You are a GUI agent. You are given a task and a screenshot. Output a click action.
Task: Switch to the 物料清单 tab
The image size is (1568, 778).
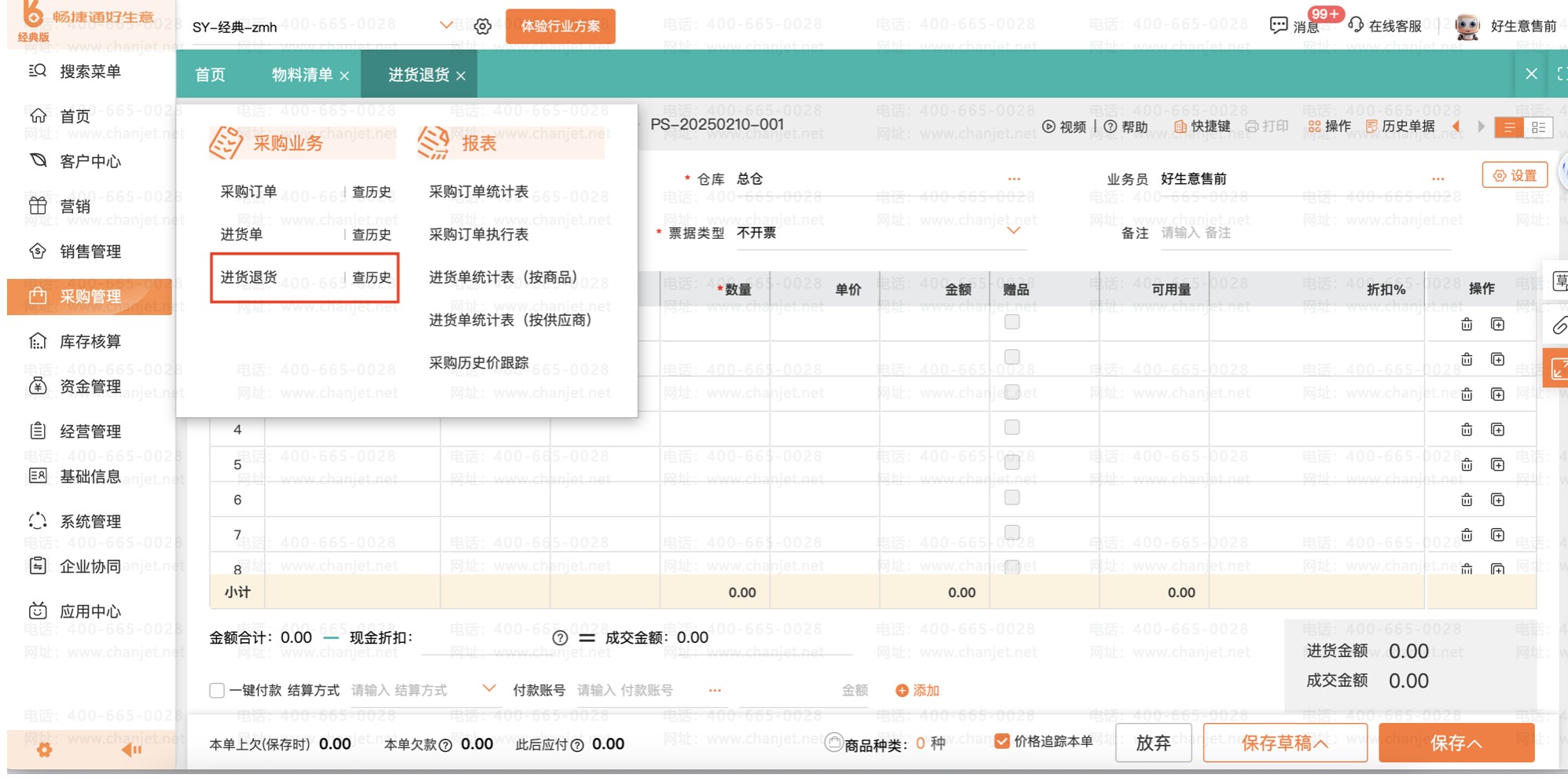pos(302,75)
